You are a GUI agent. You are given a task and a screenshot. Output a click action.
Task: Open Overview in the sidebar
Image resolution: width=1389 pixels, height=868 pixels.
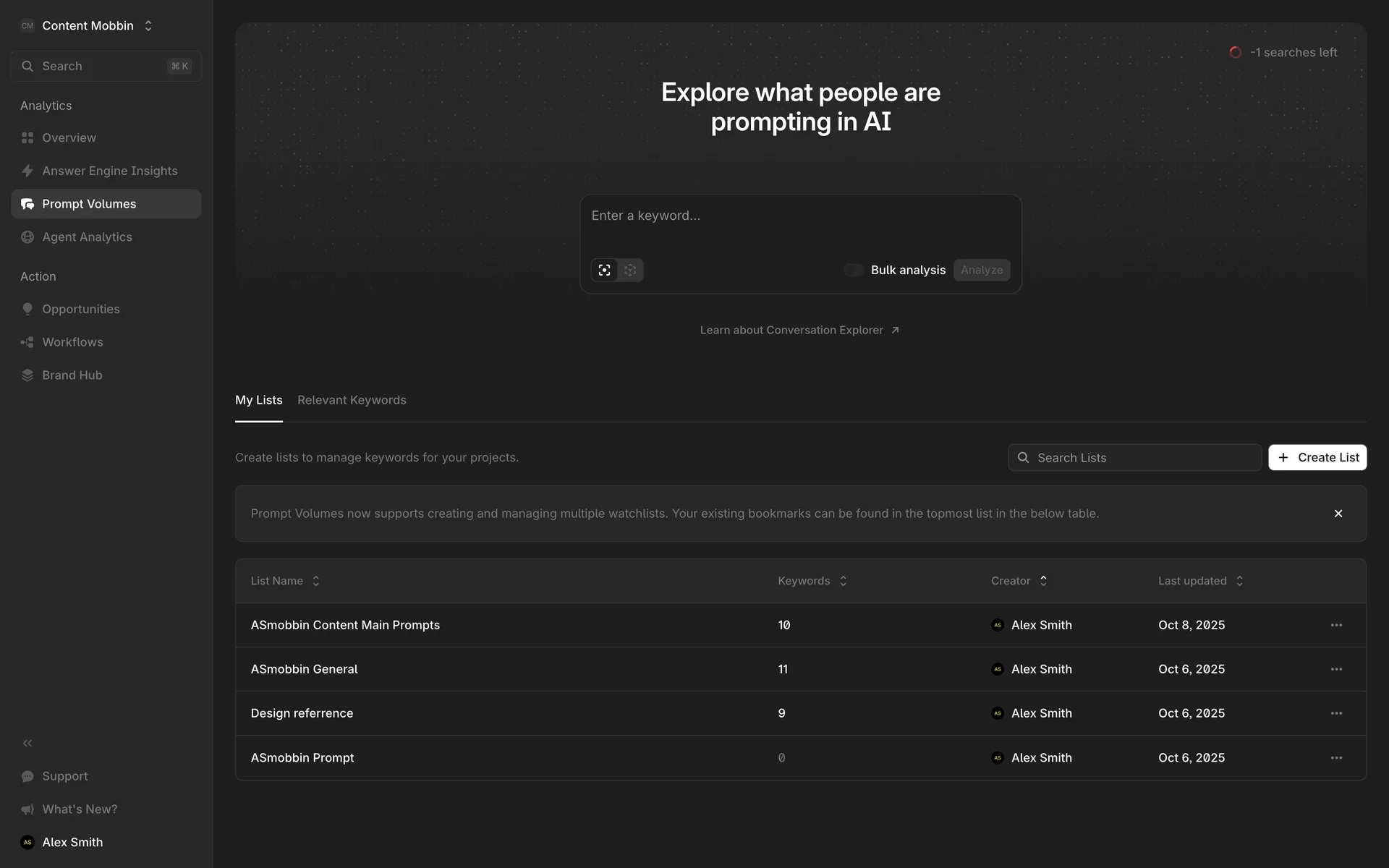tap(69, 137)
